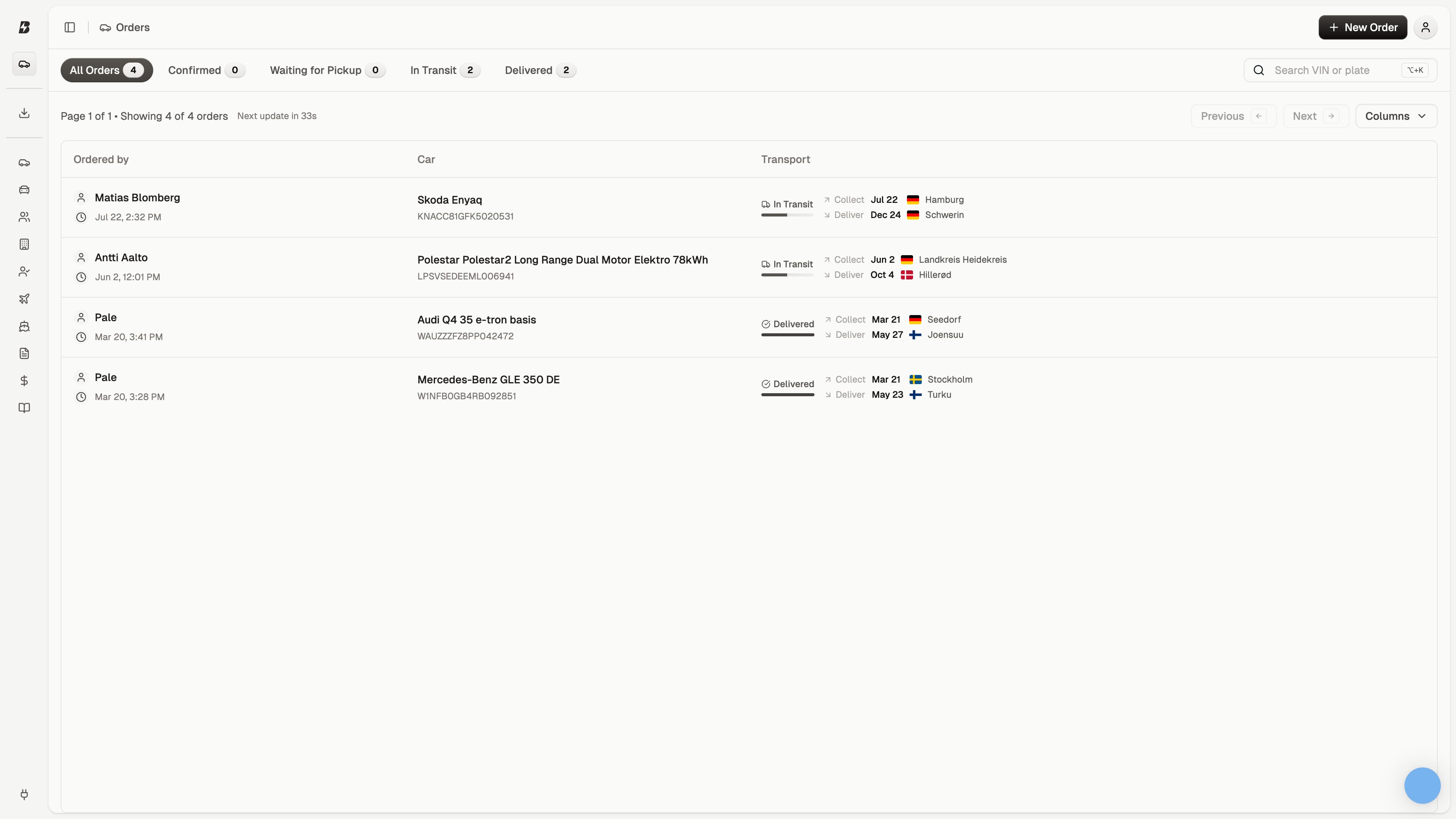This screenshot has width=1456, height=819.
Task: Toggle the sidebar panel button
Action: pos(69,27)
